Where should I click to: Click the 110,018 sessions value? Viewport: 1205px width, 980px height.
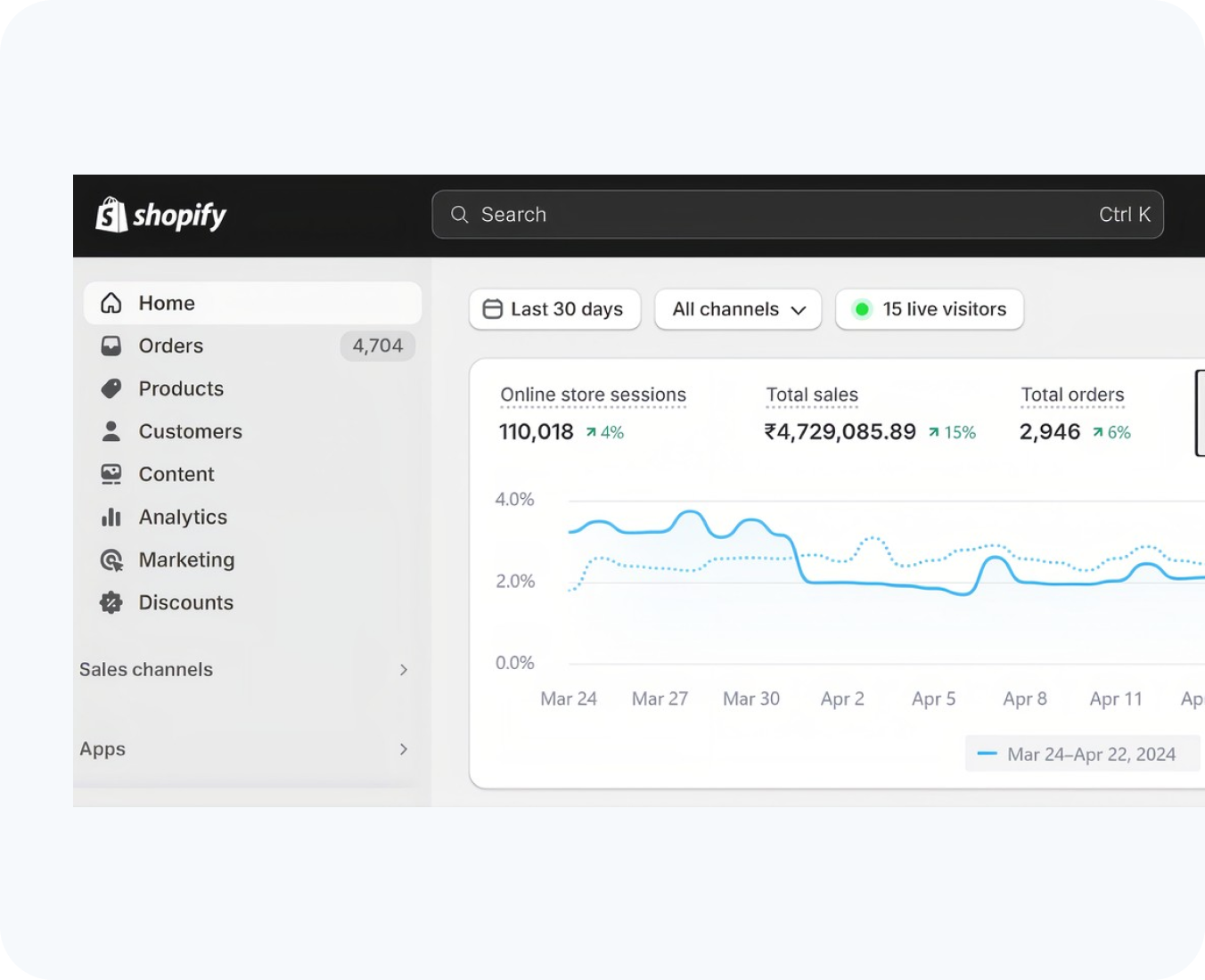(x=537, y=432)
